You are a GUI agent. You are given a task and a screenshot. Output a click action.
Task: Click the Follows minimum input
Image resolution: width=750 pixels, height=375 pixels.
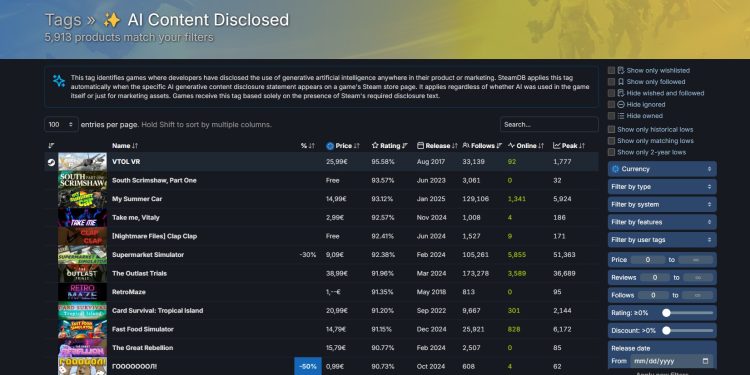653,295
